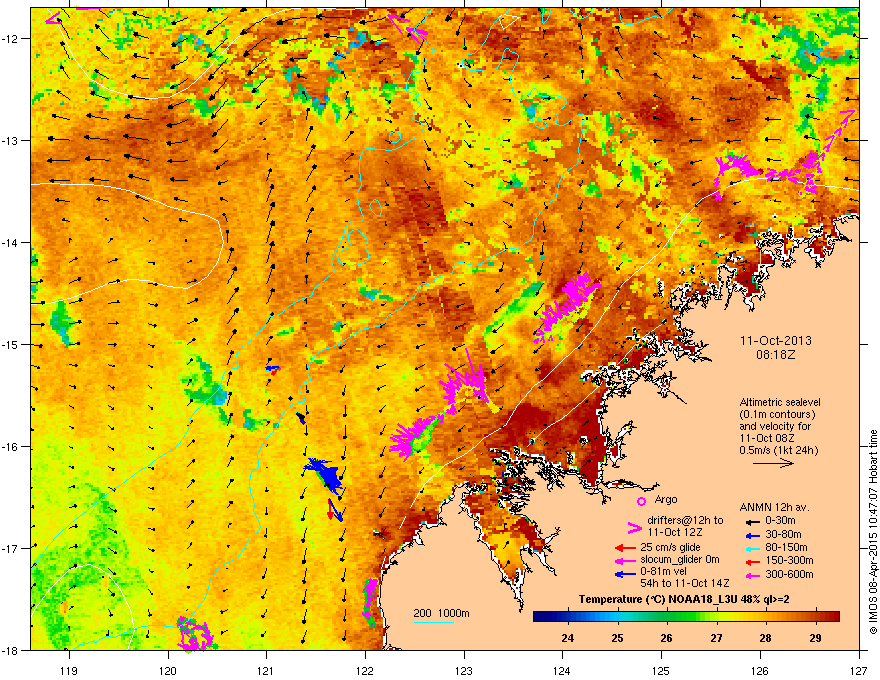The width and height of the screenshot is (880, 680).
Task: Select the 'Argo' legend label
Action: 666,499
